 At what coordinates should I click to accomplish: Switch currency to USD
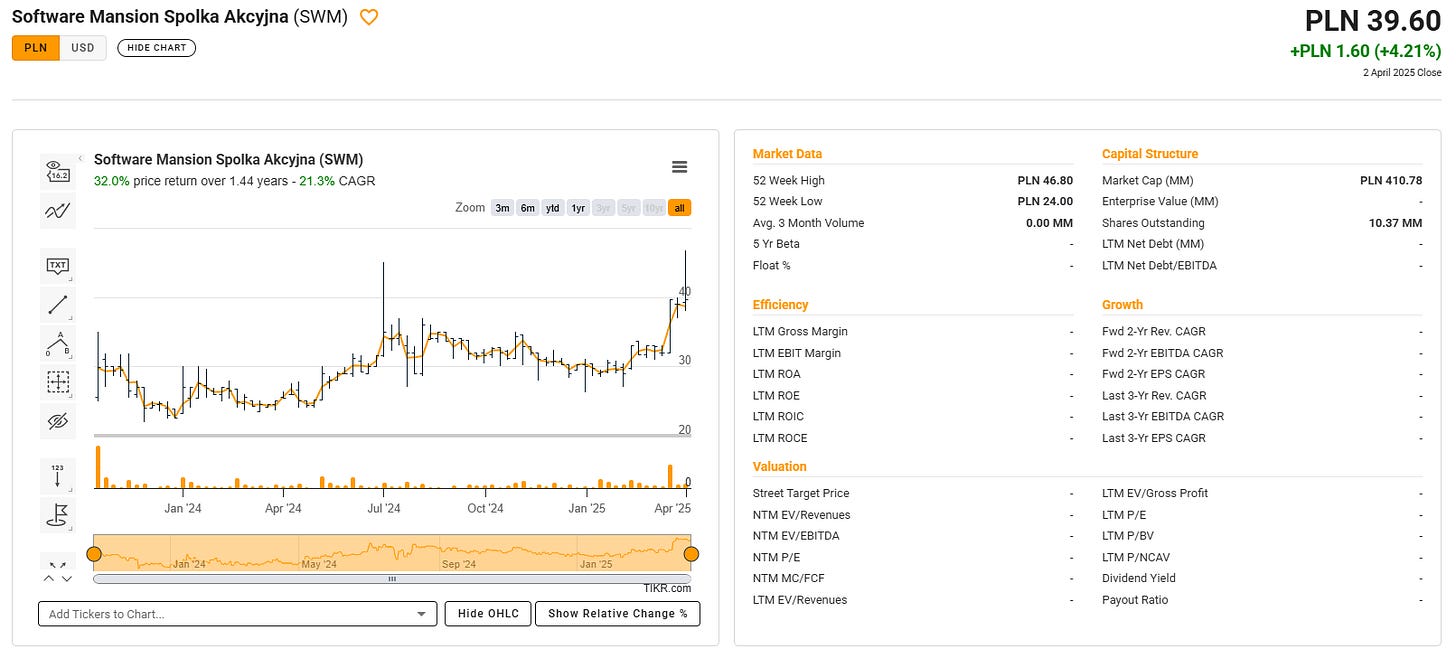(x=83, y=48)
